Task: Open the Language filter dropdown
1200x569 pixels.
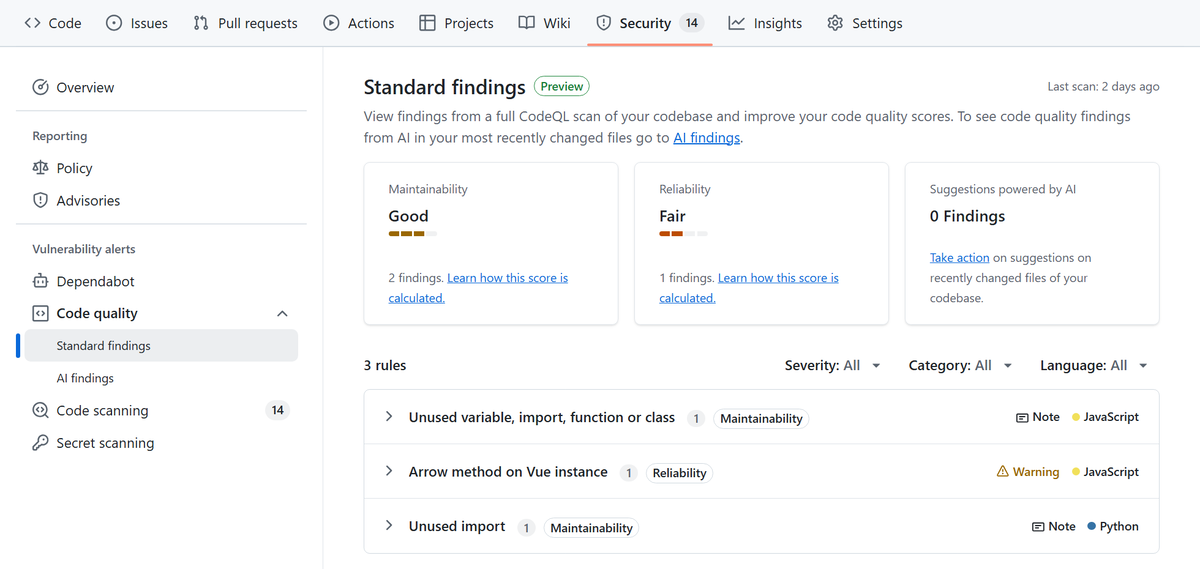Action: click(1093, 366)
